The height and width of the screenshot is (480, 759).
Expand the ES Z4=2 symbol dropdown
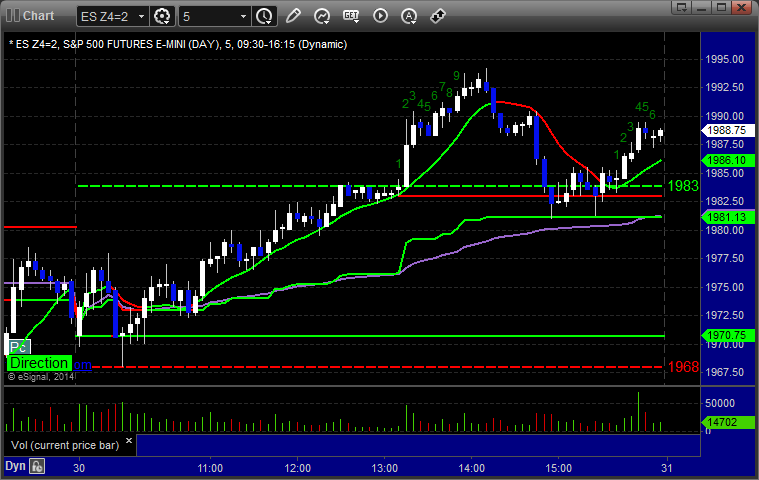click(141, 16)
